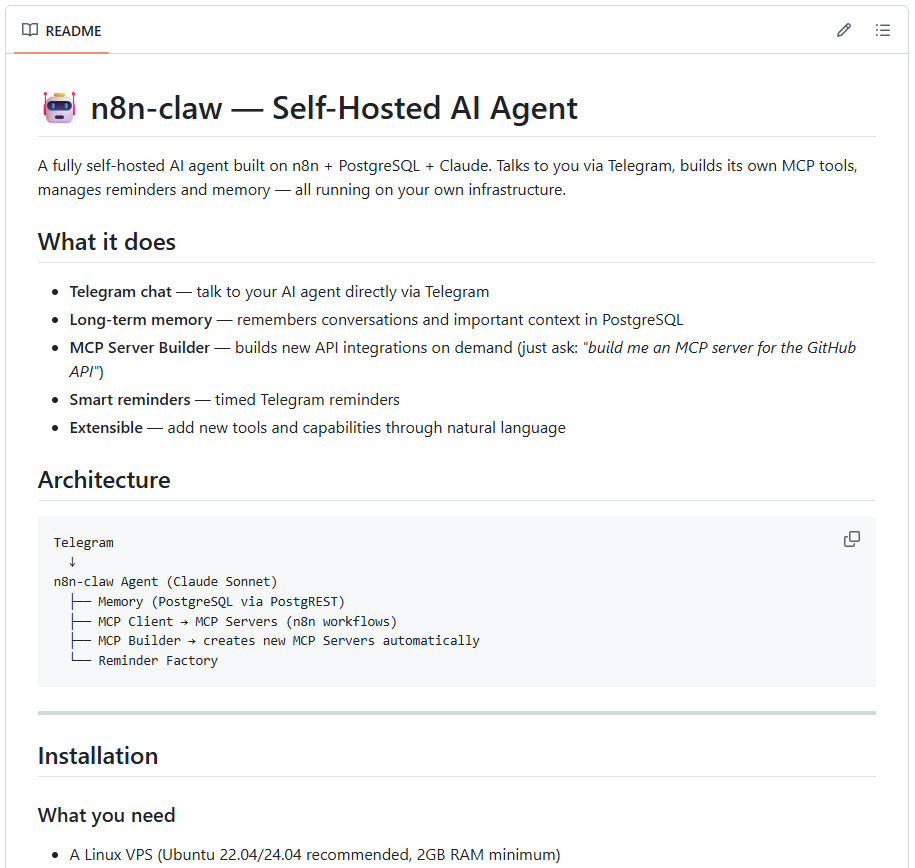915x868 pixels.
Task: Click the pencil icon to edit README
Action: (x=844, y=30)
